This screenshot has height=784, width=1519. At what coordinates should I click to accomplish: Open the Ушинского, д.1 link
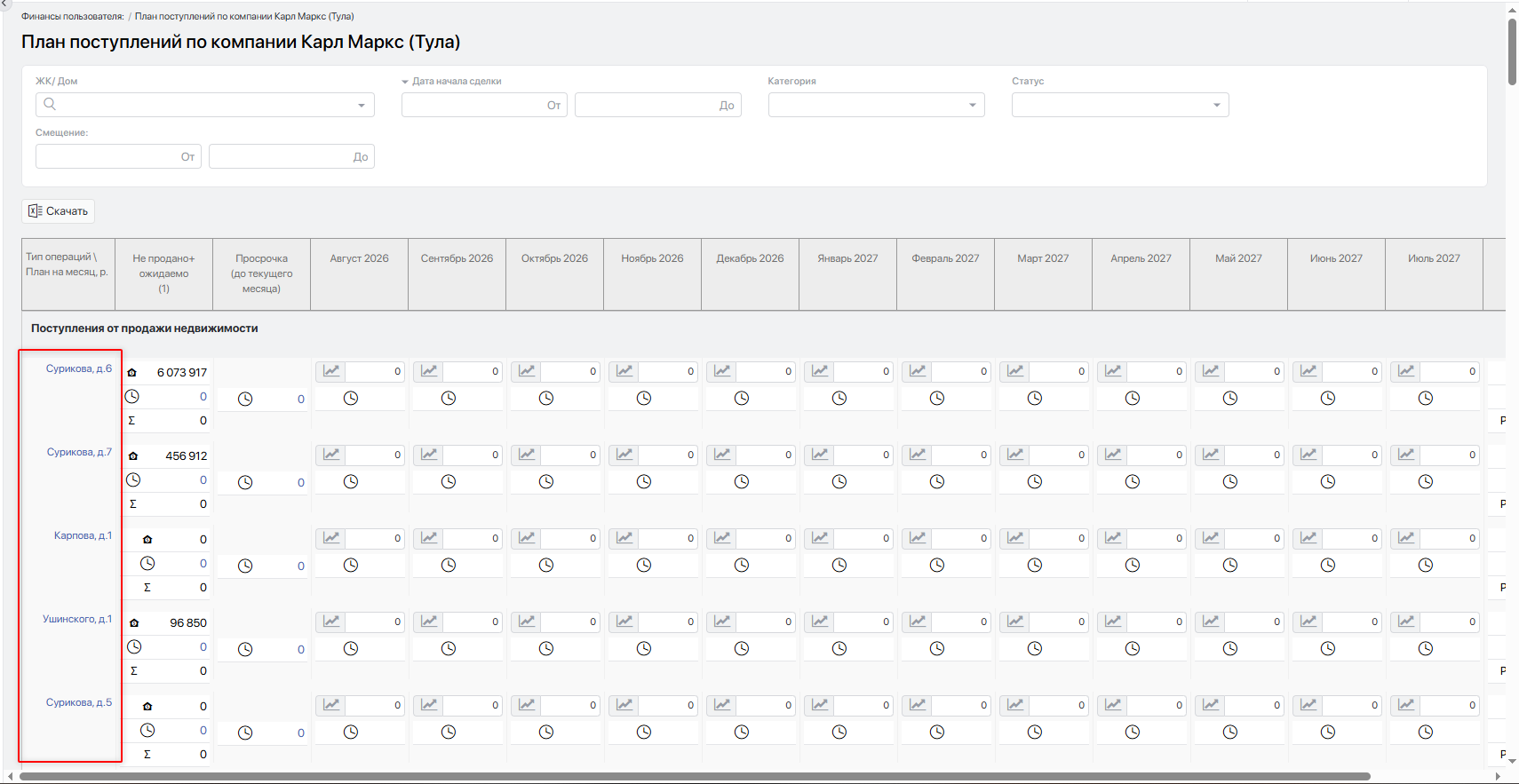pos(77,619)
